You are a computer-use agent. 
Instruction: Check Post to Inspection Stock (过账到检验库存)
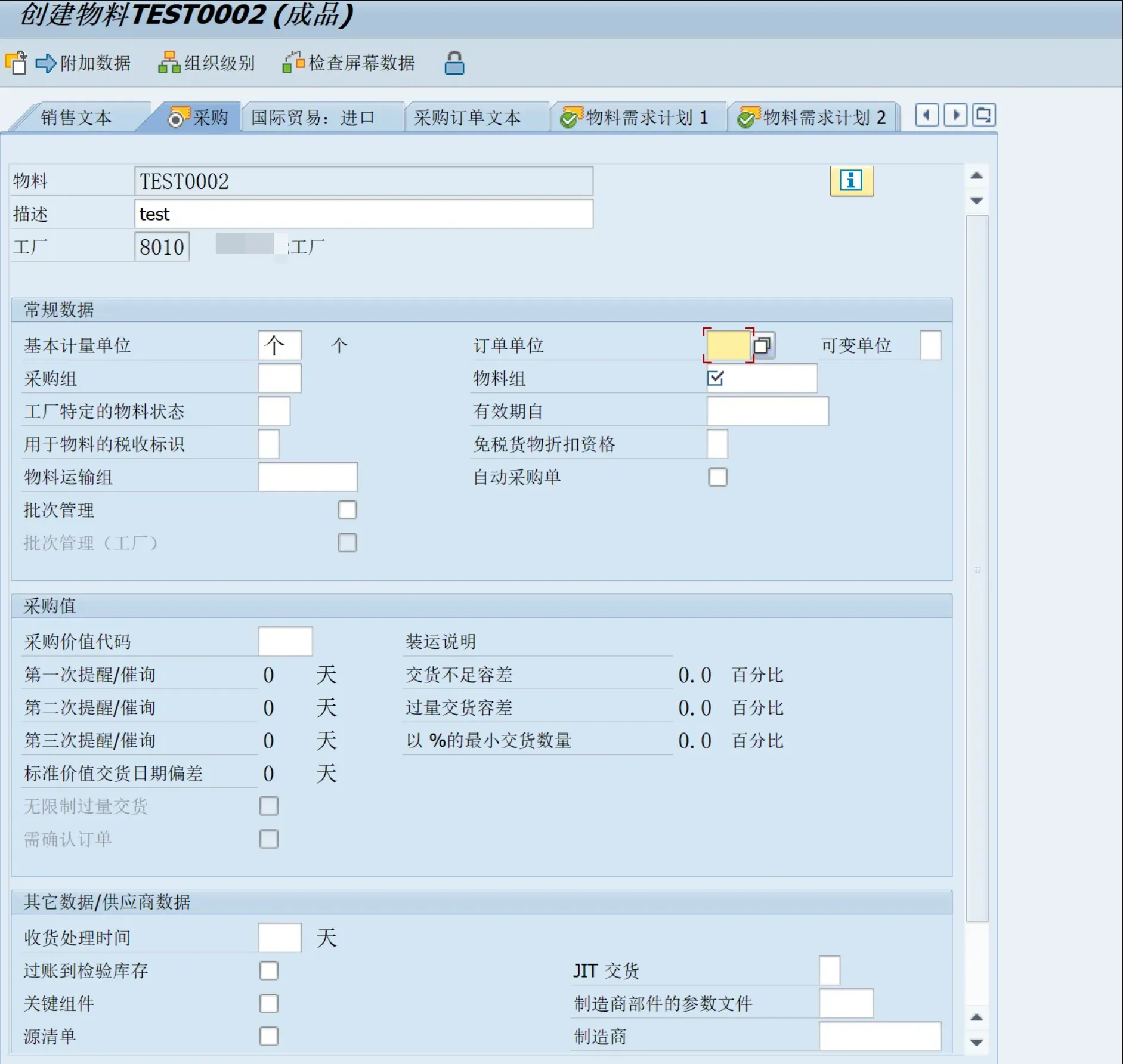click(x=269, y=970)
